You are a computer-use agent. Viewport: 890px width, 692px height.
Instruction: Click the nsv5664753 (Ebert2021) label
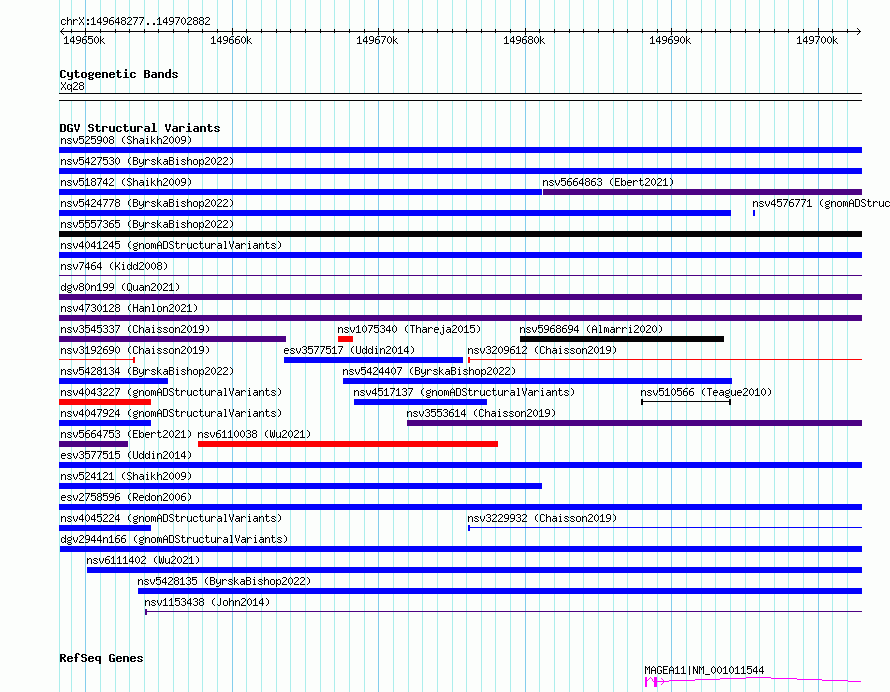coord(126,434)
